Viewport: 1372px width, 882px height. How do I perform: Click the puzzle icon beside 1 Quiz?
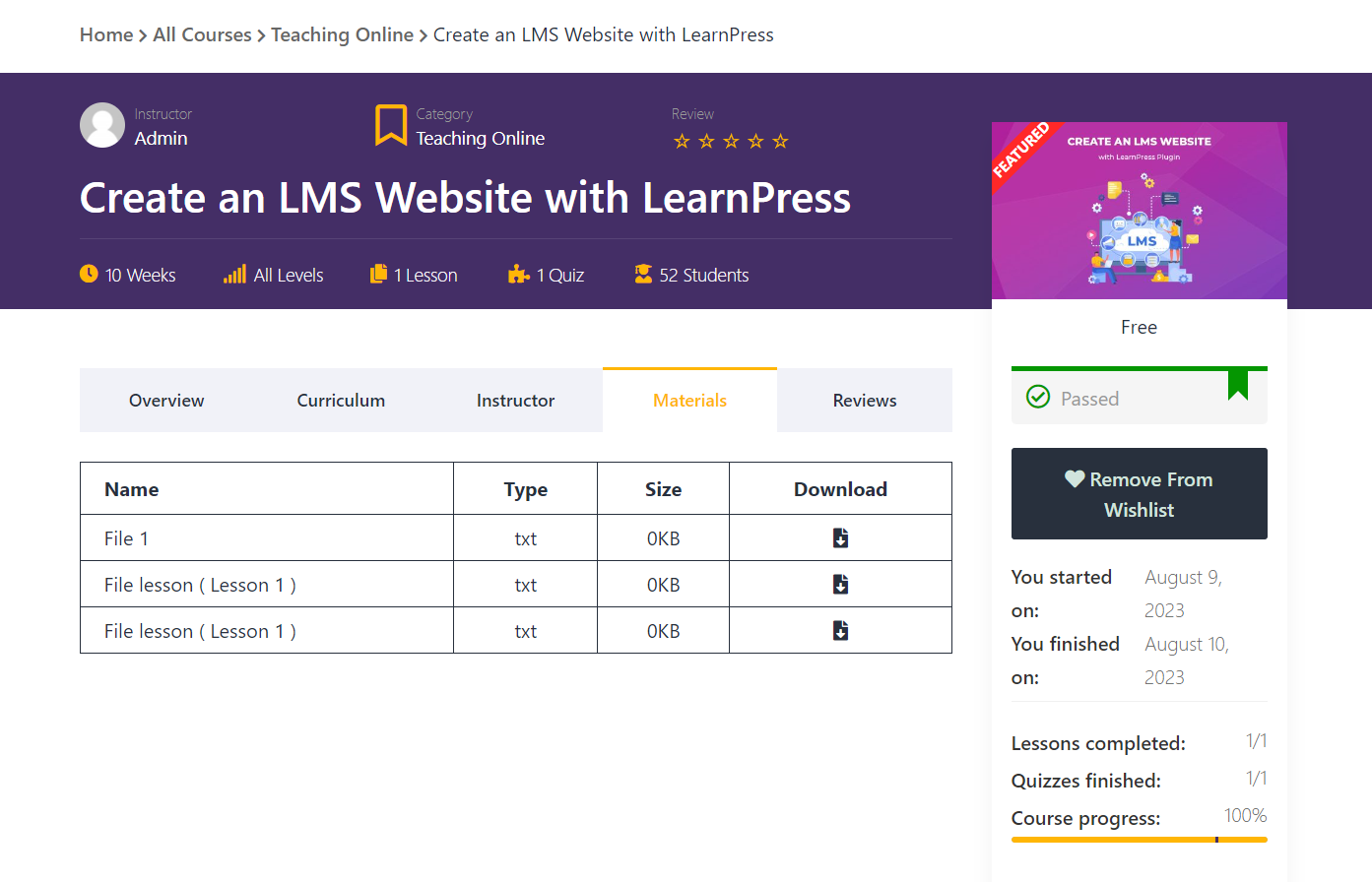click(x=518, y=274)
